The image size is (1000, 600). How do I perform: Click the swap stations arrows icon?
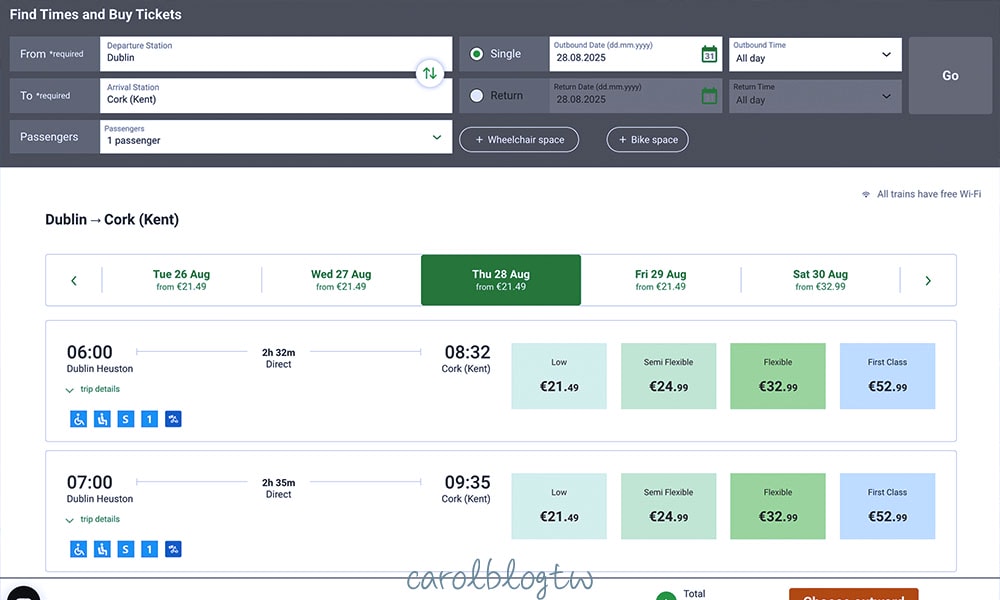tap(429, 73)
